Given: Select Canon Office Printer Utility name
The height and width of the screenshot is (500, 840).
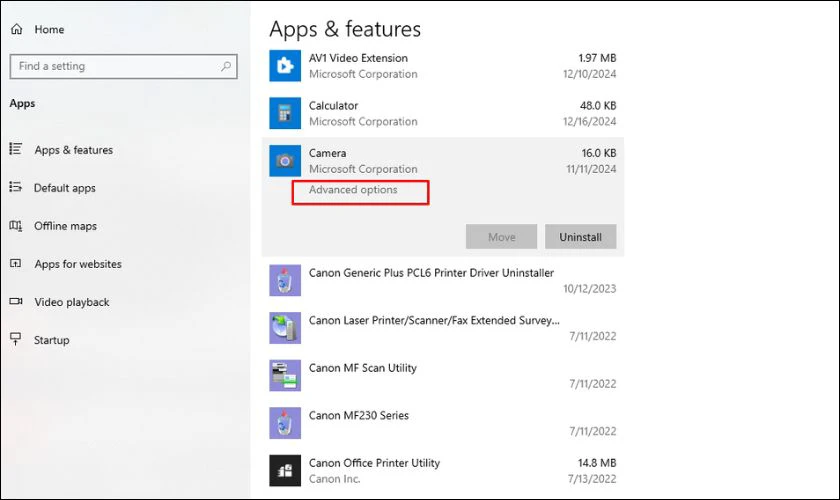Looking at the screenshot, I should click(374, 463).
